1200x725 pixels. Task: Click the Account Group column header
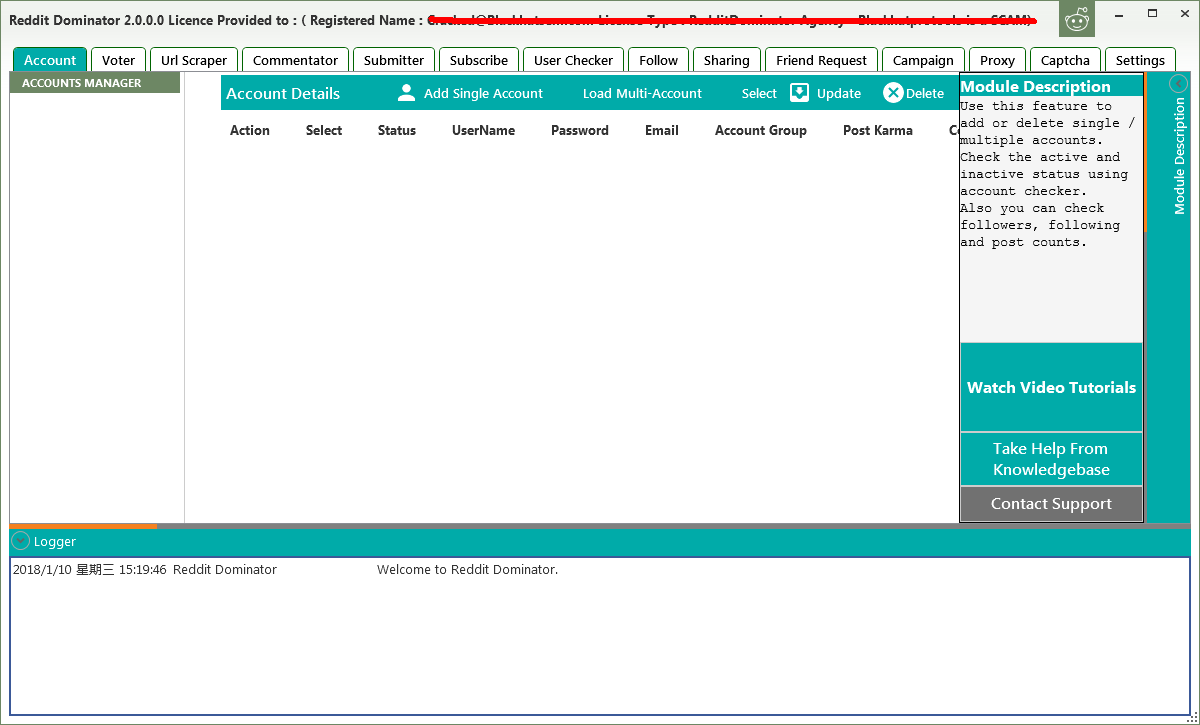[x=761, y=130]
